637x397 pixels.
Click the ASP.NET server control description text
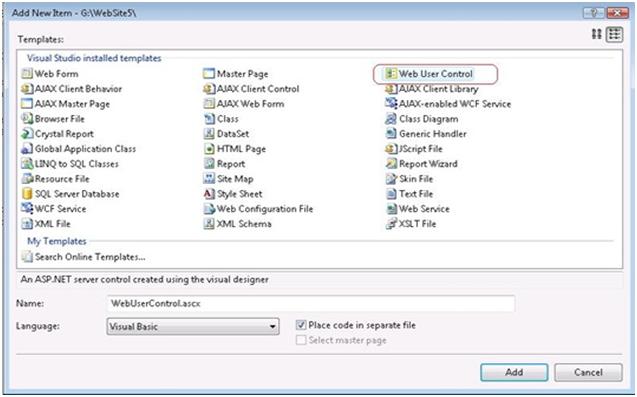[145, 280]
